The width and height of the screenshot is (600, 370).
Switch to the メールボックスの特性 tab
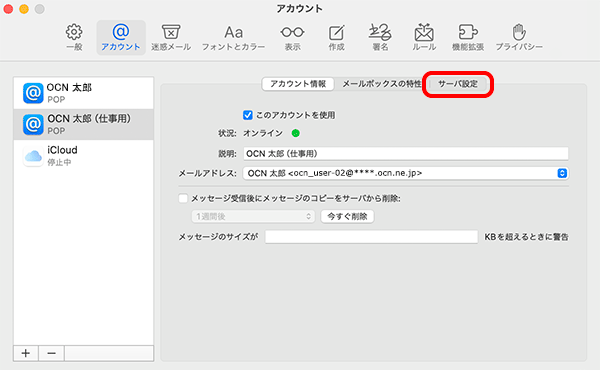(x=382, y=84)
